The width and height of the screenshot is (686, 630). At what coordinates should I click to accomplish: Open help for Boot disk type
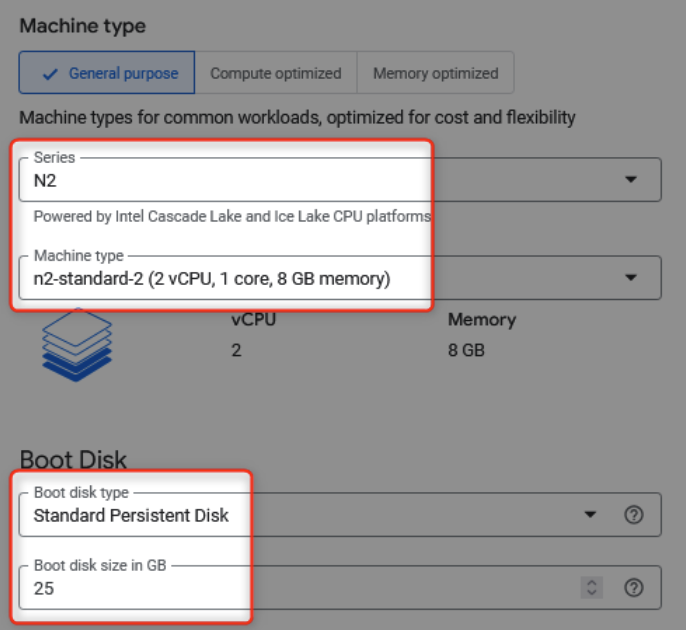[x=632, y=515]
